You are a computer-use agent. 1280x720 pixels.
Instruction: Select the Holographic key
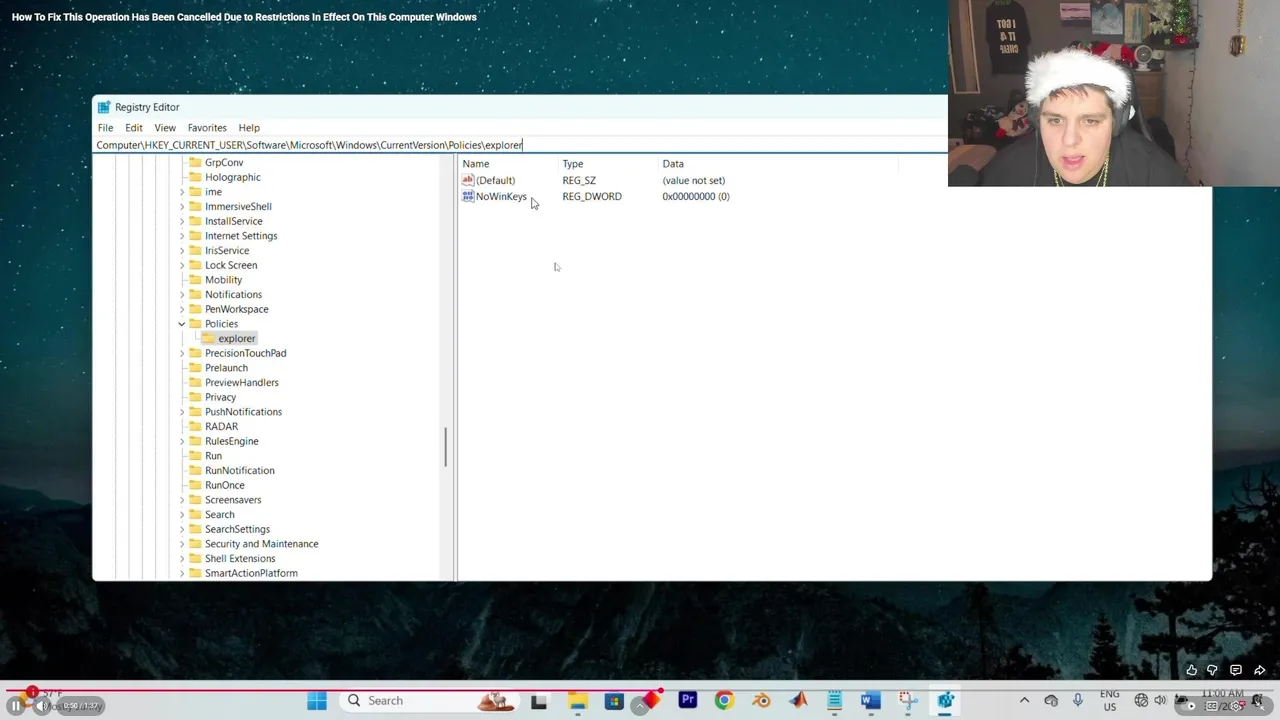tap(232, 177)
